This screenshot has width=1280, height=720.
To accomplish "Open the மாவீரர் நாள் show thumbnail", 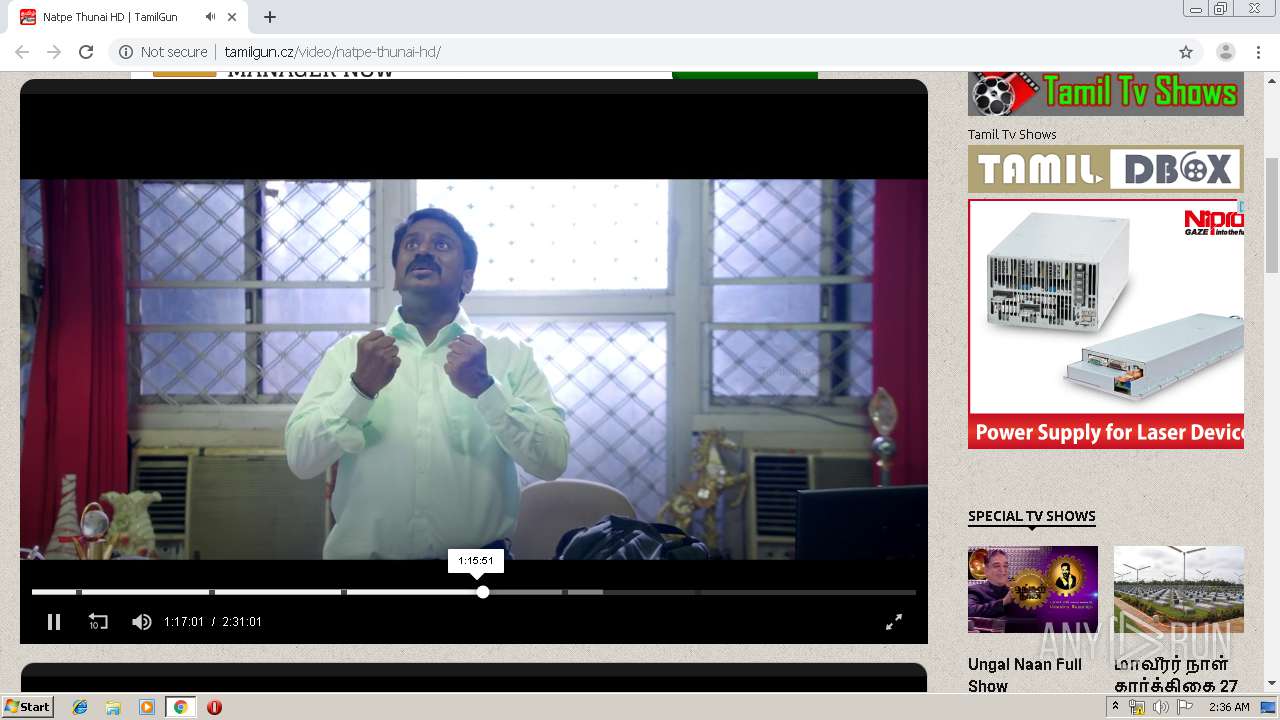I will 1179,589.
